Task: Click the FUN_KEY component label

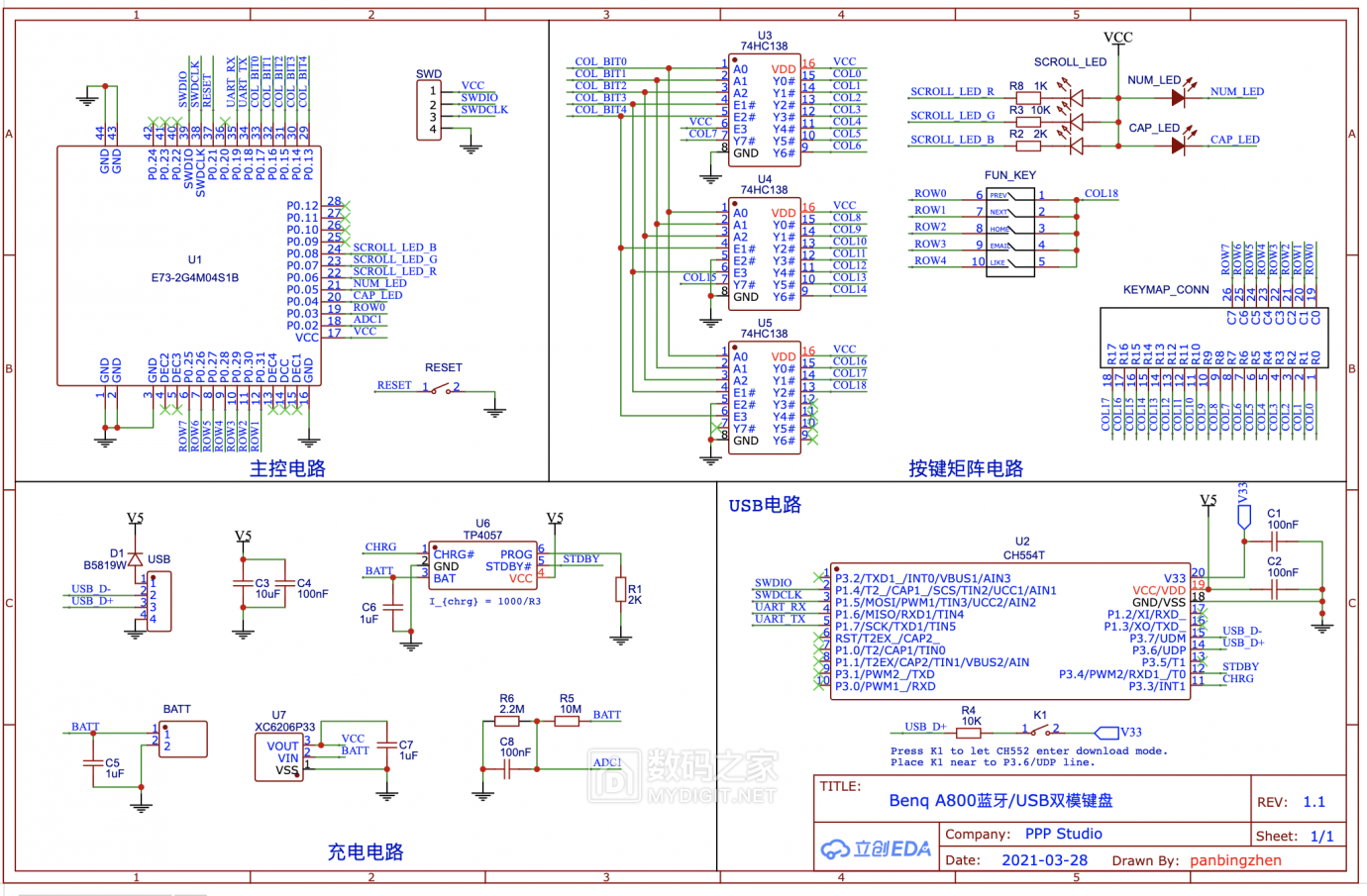Action: 1009,175
